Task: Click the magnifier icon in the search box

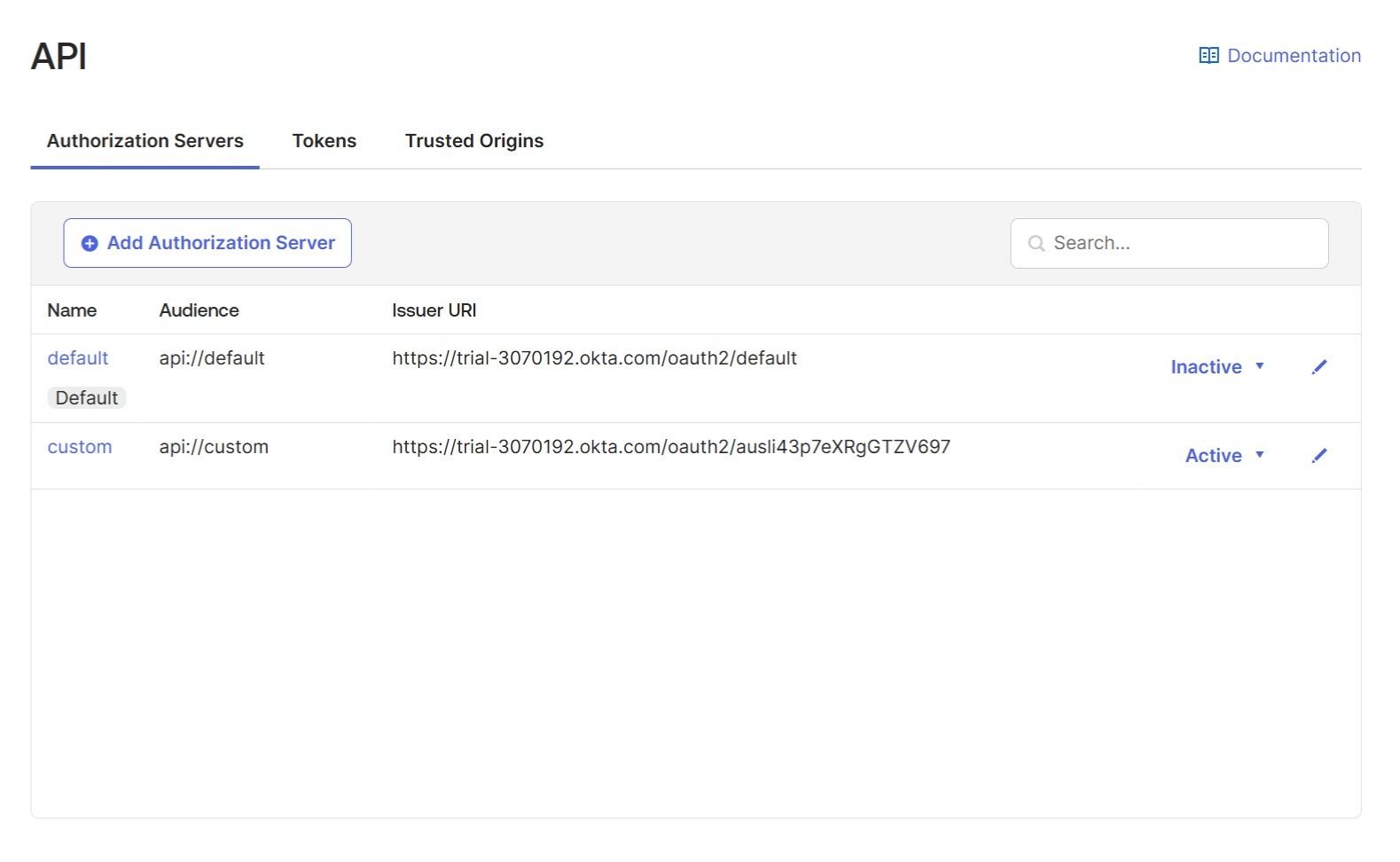Action: click(x=1036, y=244)
